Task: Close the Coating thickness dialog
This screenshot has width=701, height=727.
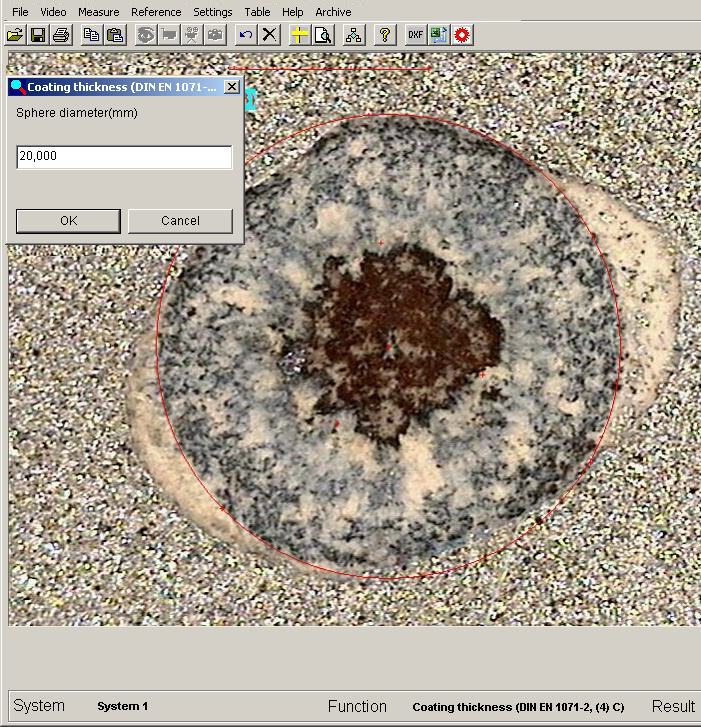Action: coord(232,87)
